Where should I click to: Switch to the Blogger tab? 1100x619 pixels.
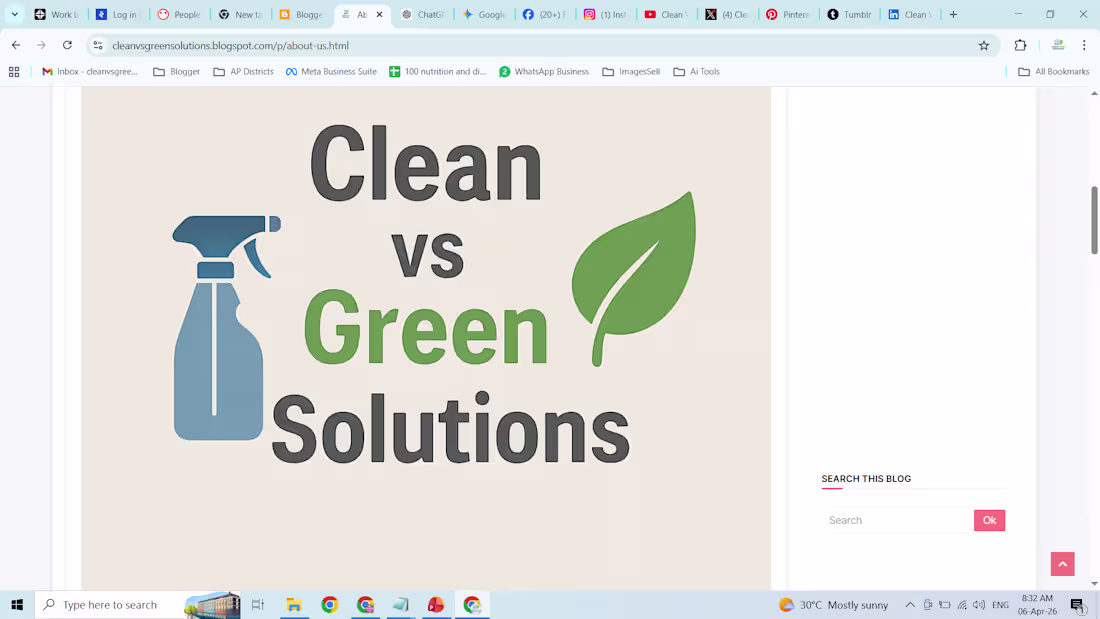click(x=302, y=14)
